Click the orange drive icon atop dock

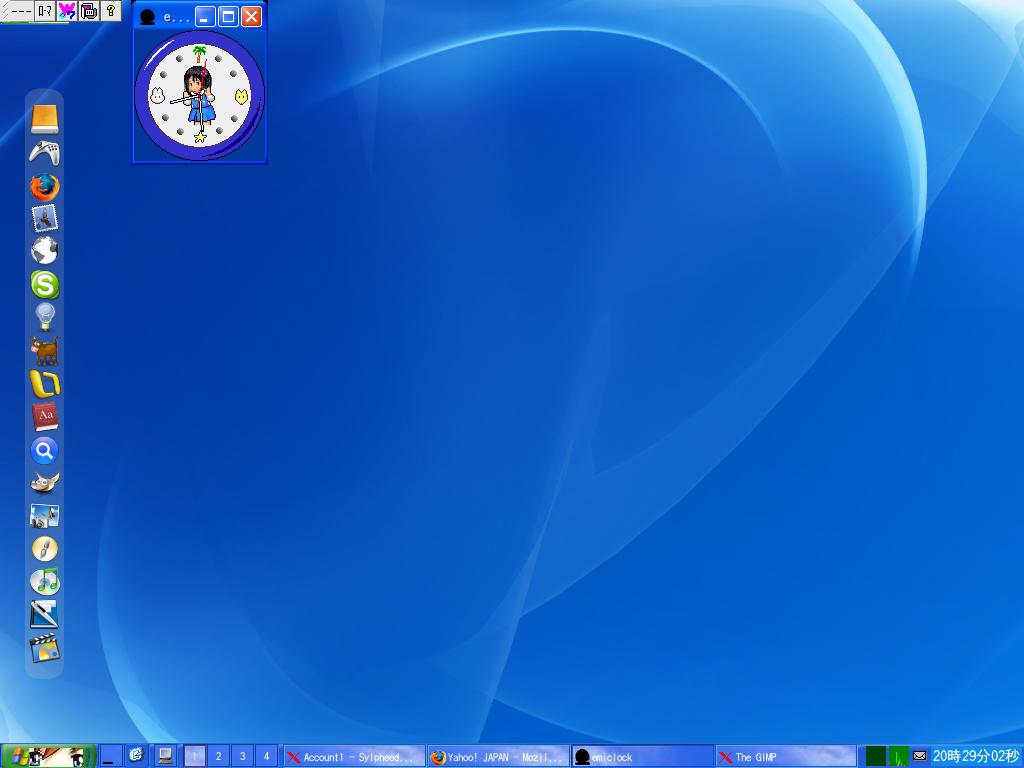44,119
